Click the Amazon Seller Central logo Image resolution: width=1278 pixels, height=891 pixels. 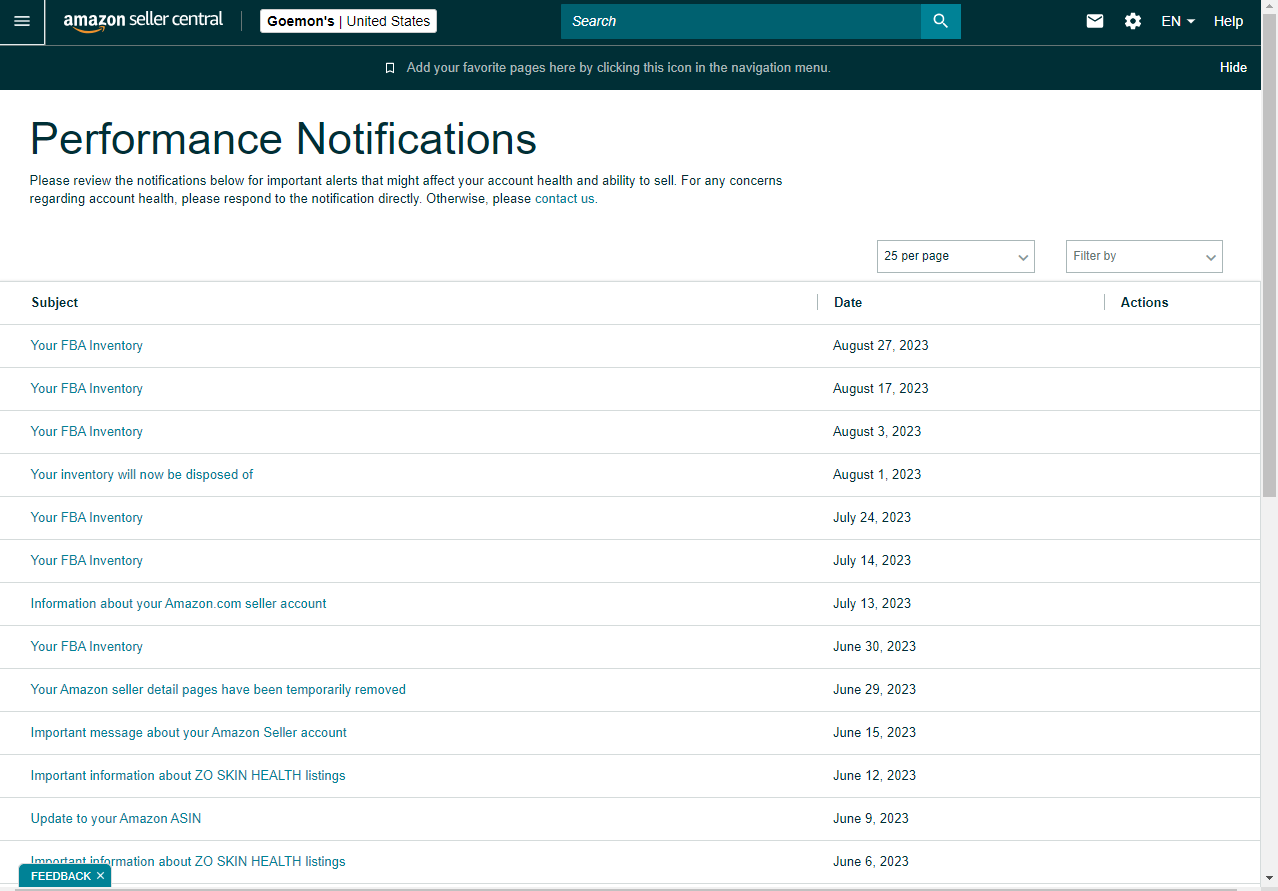coord(143,21)
